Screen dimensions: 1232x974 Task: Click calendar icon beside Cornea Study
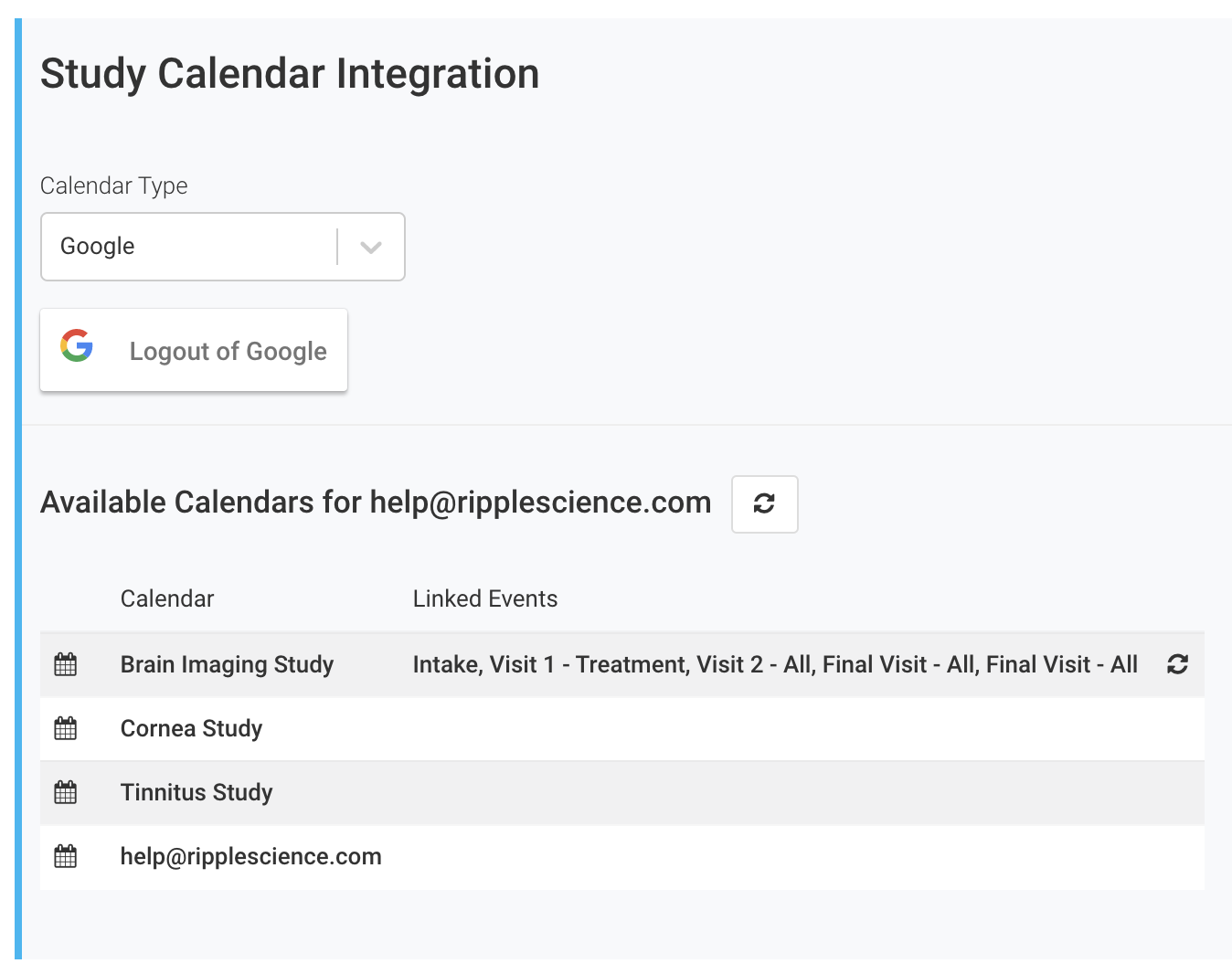point(66,728)
